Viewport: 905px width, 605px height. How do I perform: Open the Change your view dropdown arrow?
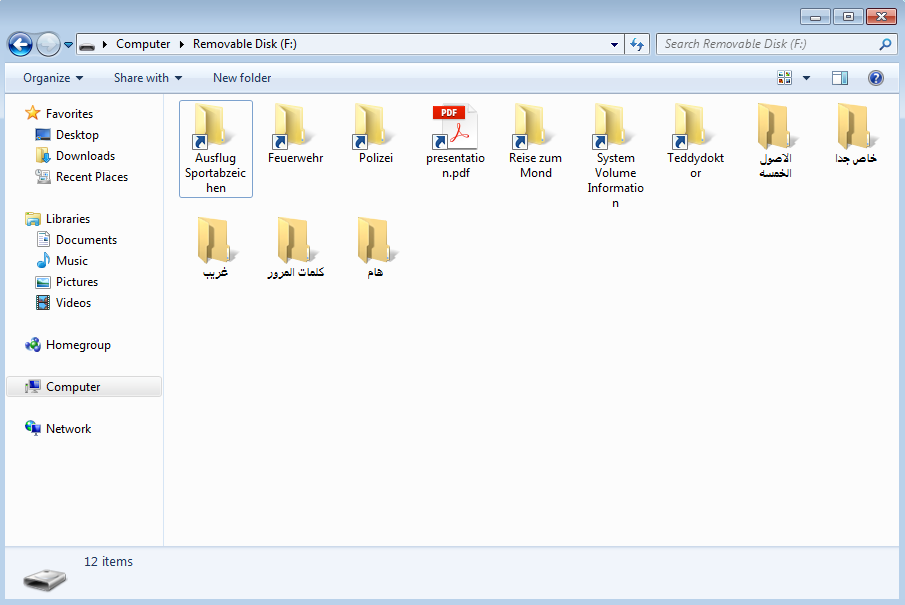806,78
